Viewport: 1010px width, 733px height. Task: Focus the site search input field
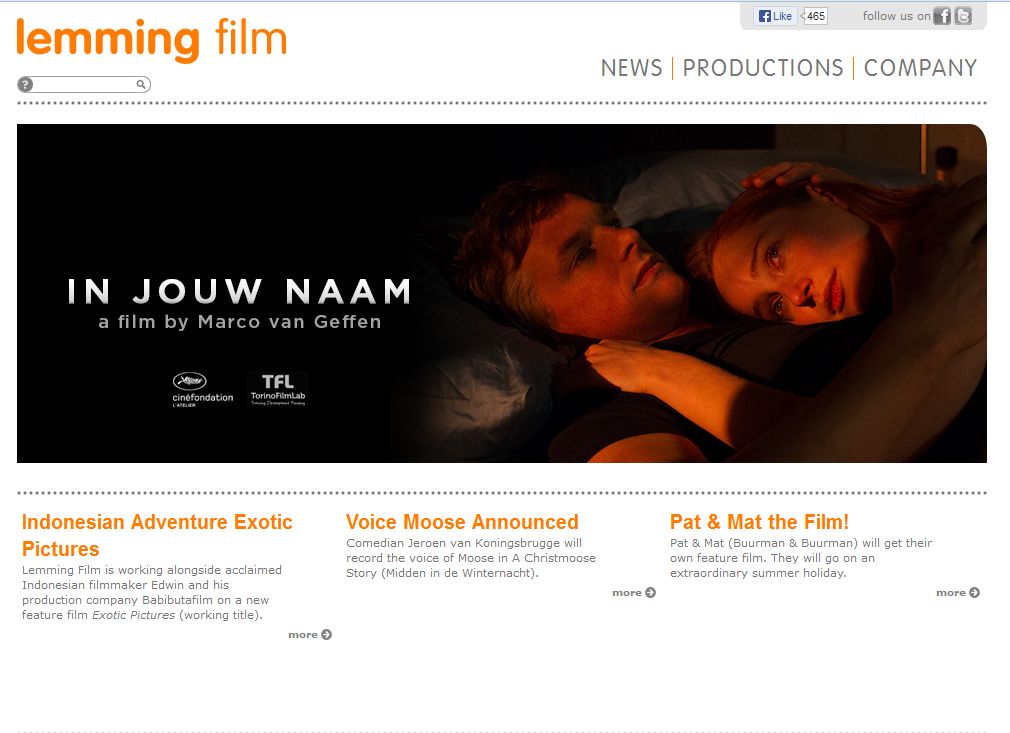pos(84,84)
